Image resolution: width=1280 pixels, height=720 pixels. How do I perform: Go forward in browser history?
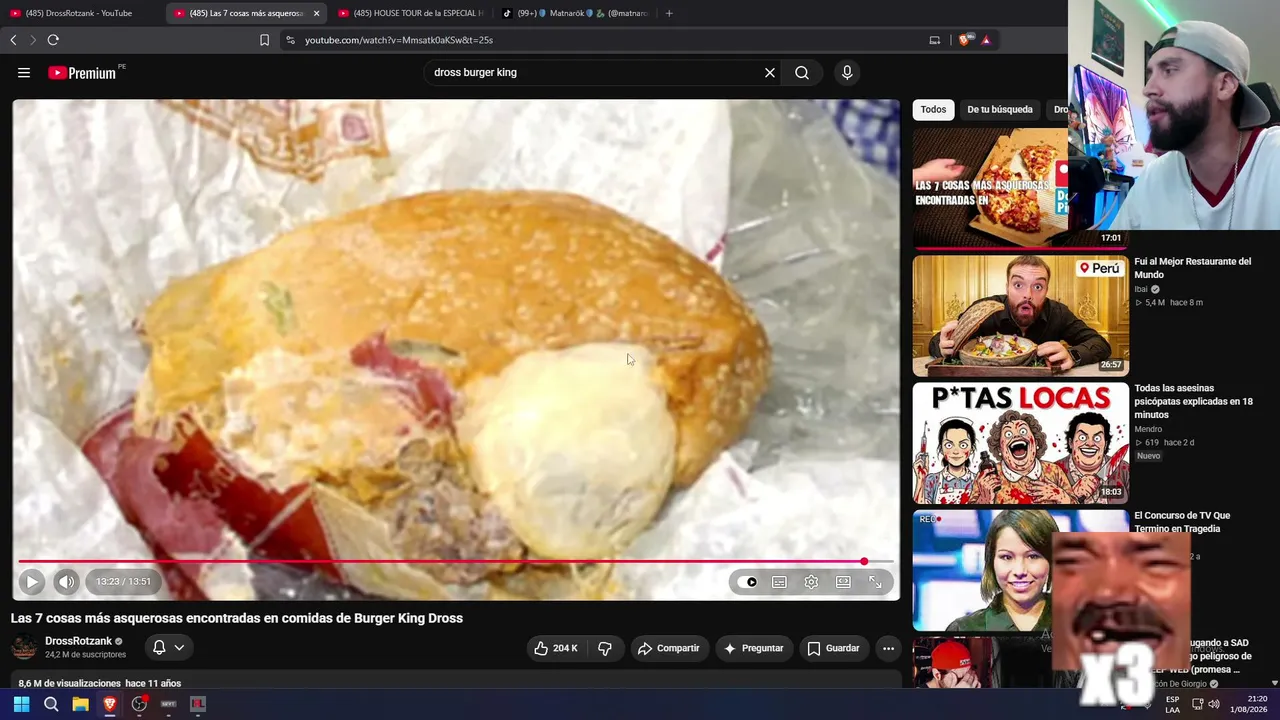tap(32, 40)
